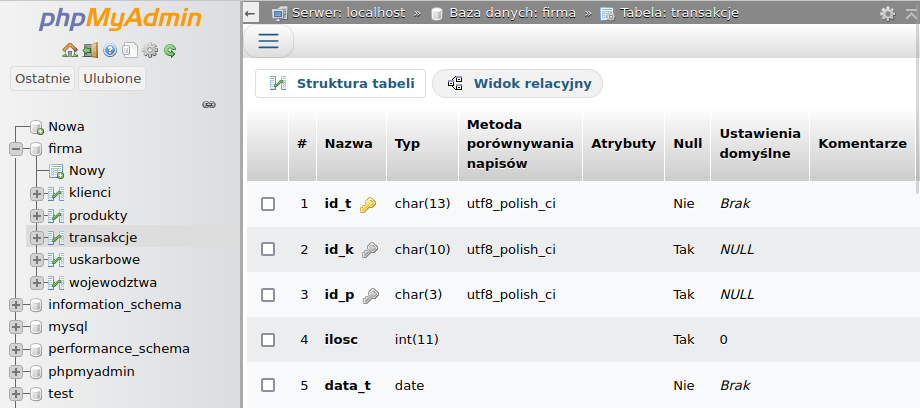Image resolution: width=920 pixels, height=408 pixels.
Task: Click the data_t column name
Action: [x=347, y=386]
